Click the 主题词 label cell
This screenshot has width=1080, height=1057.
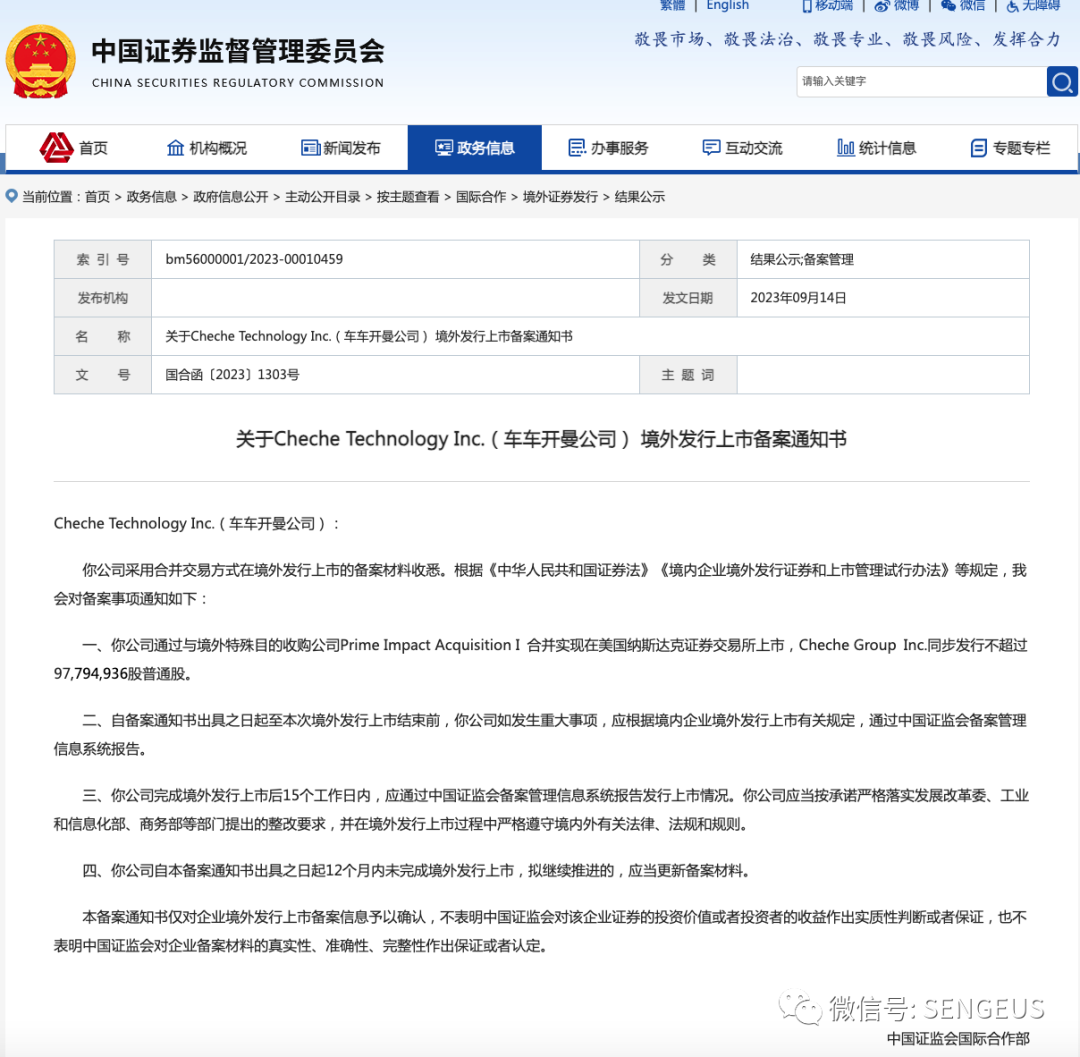click(687, 375)
